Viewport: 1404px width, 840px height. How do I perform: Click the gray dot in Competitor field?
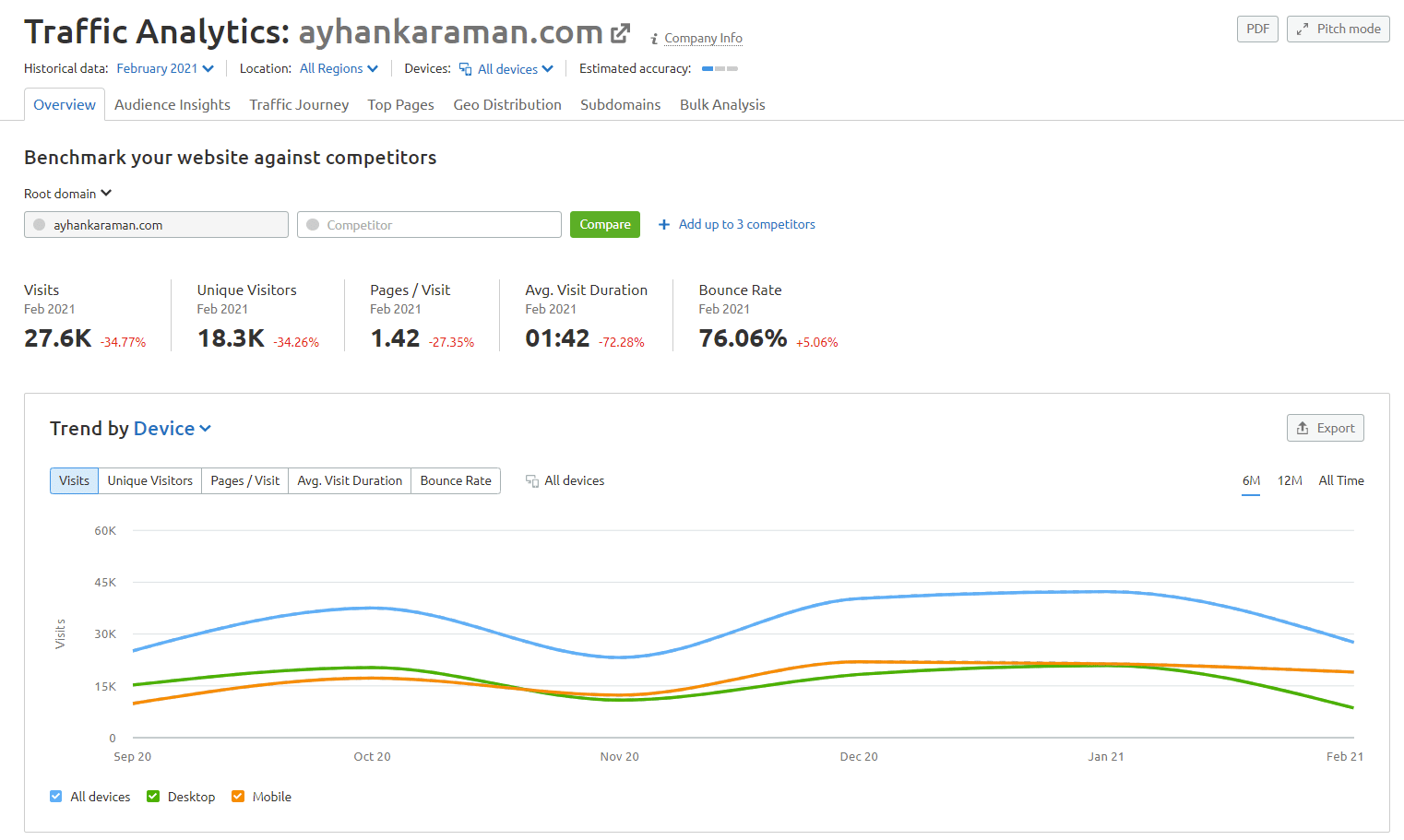pos(313,225)
